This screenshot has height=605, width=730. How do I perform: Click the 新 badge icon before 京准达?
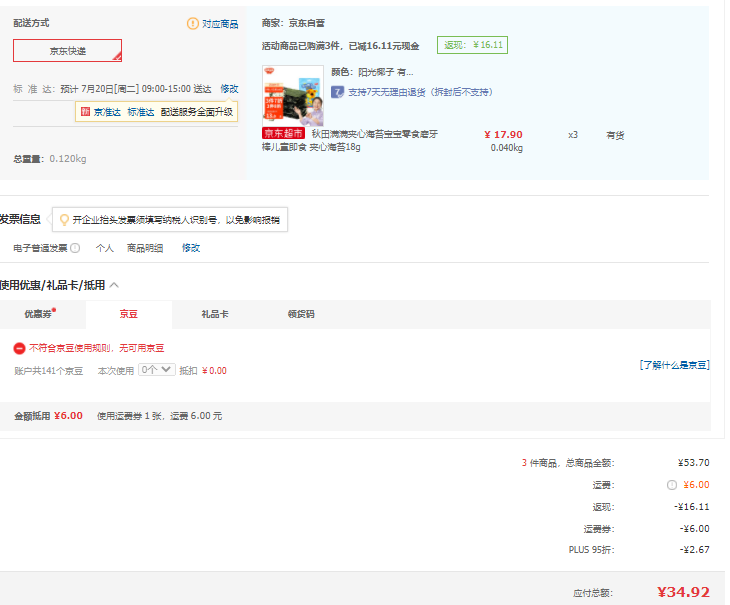[x=85, y=112]
